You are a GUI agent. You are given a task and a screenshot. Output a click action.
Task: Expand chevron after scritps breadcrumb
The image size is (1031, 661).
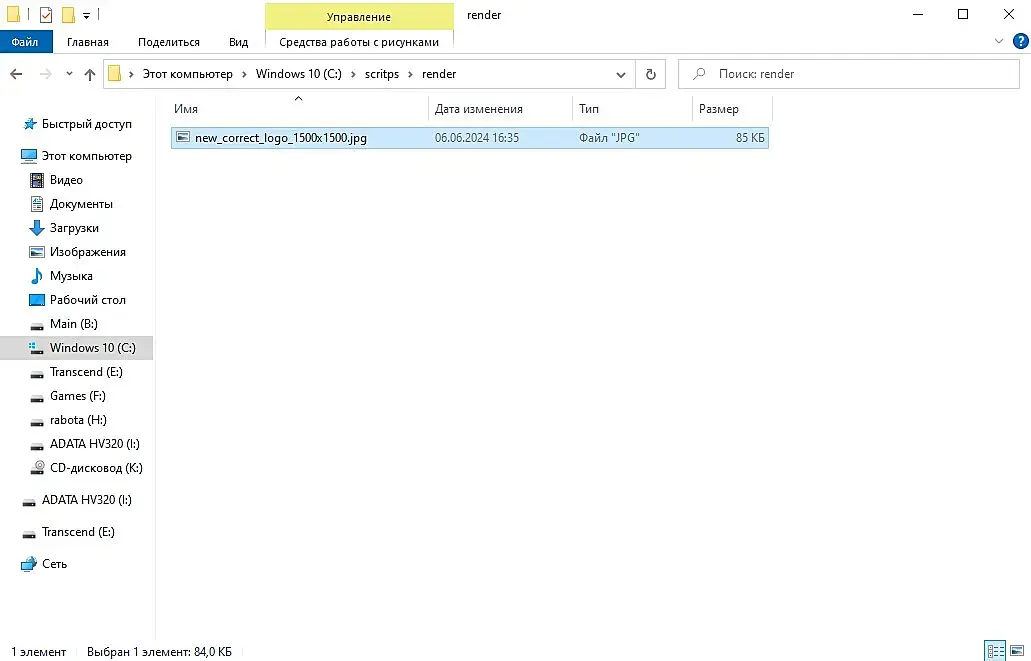click(410, 74)
